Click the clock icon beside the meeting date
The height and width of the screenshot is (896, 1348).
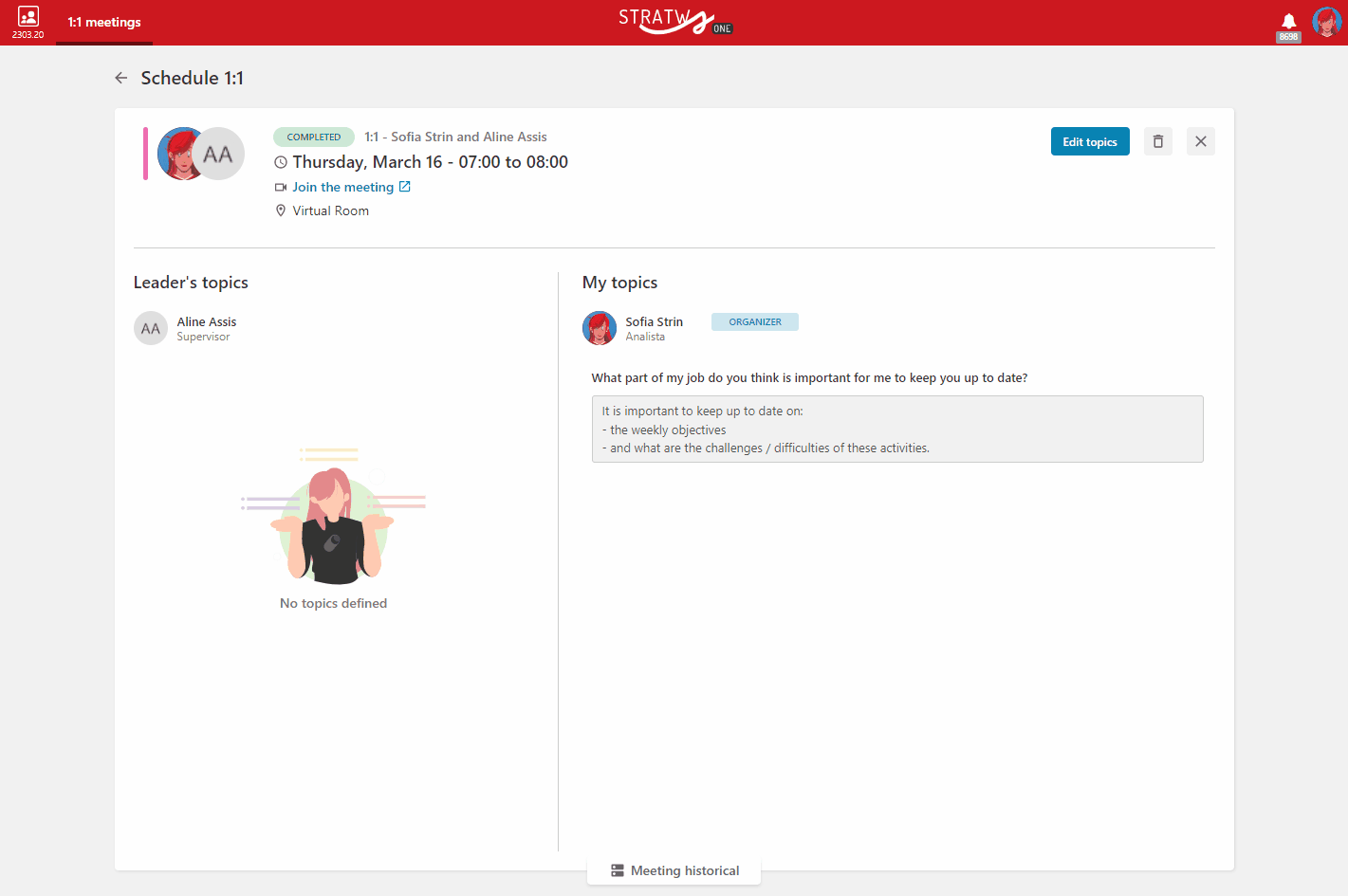[281, 162]
